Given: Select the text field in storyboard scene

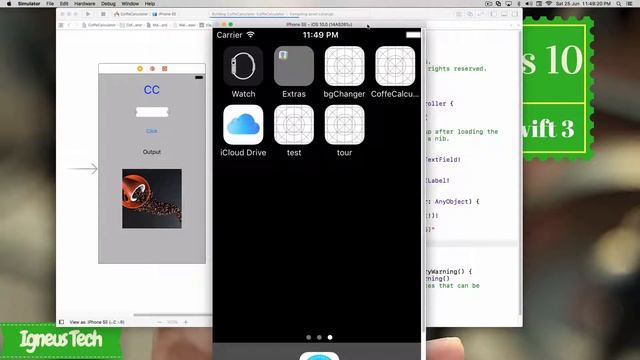Looking at the screenshot, I should [x=152, y=112].
